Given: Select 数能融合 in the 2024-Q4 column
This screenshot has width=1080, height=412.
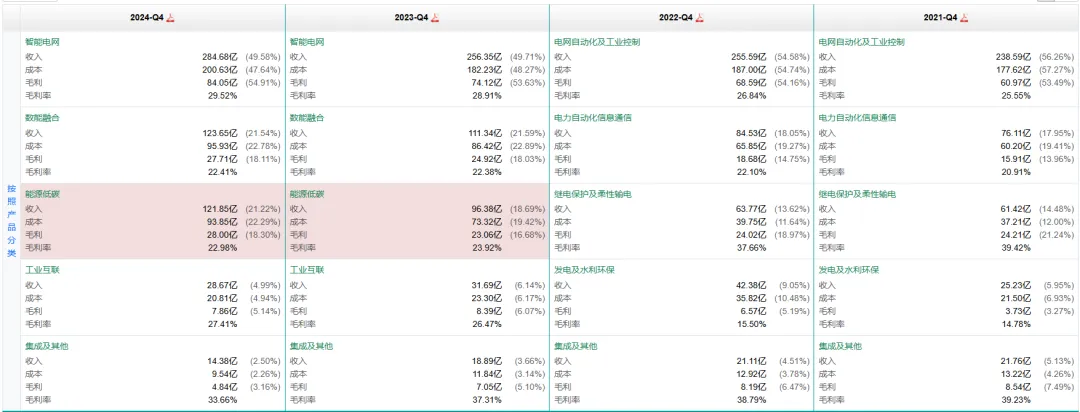Looking at the screenshot, I should [x=43, y=118].
